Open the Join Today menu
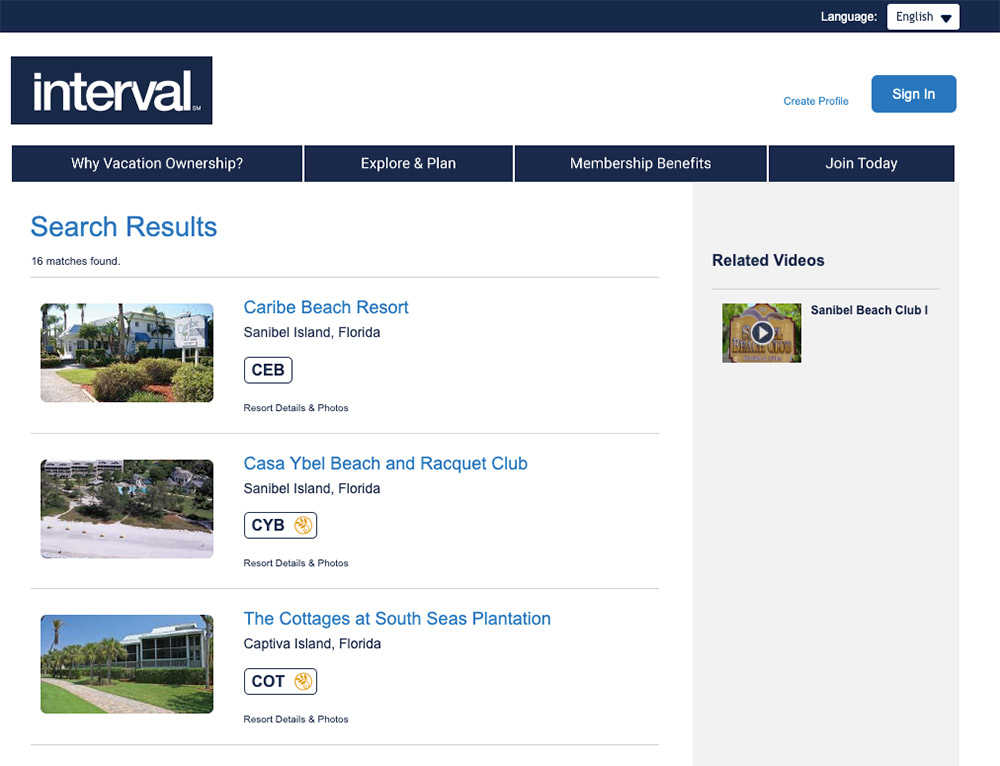 click(862, 163)
